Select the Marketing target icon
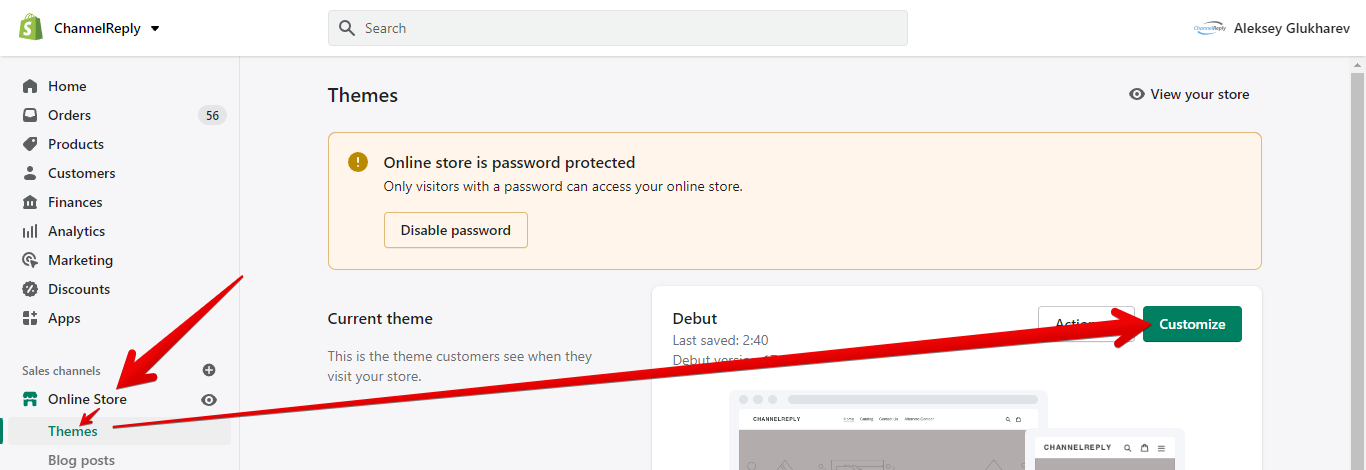 (30, 260)
